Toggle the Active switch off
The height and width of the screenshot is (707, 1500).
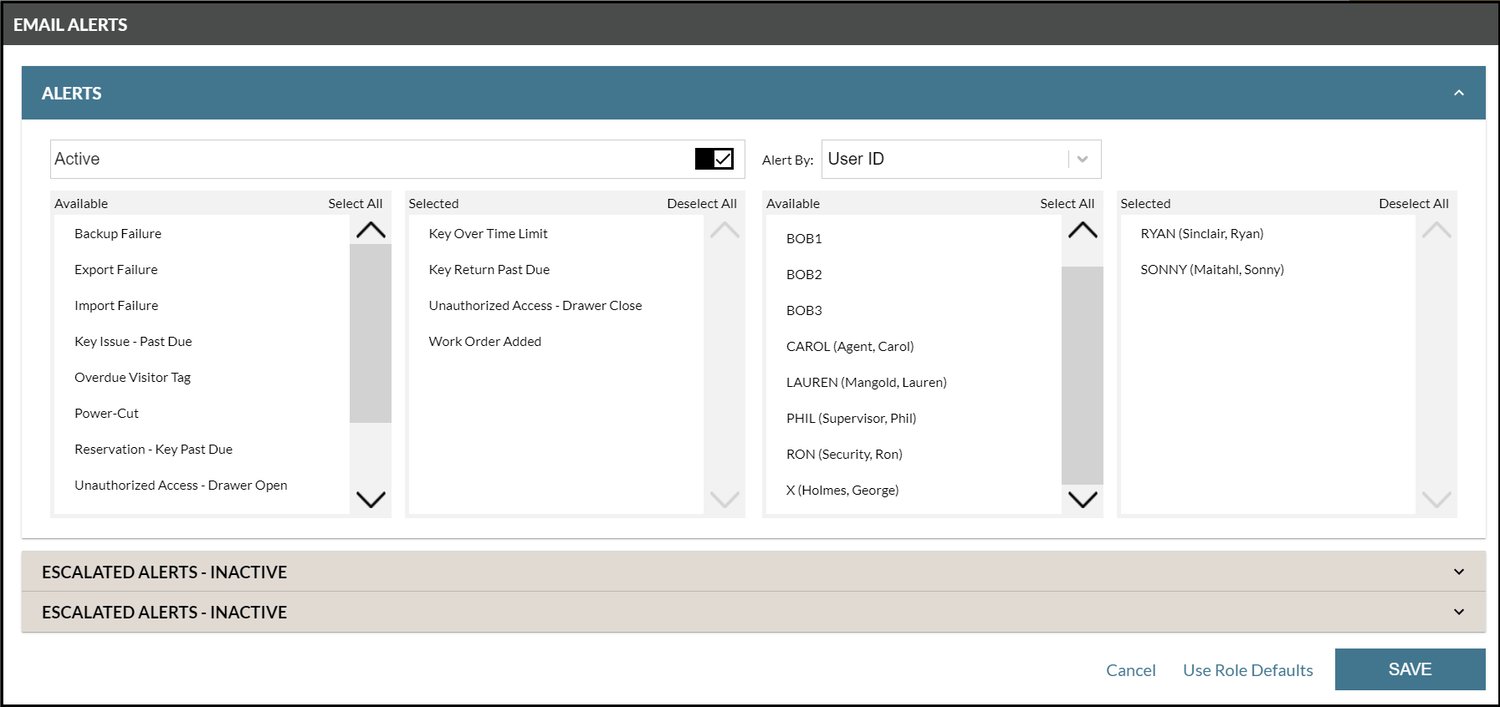click(716, 157)
